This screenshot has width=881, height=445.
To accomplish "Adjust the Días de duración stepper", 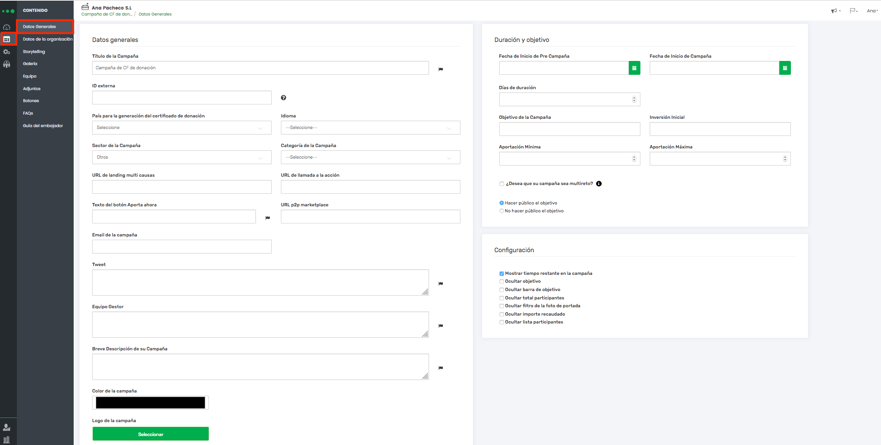I will [634, 99].
